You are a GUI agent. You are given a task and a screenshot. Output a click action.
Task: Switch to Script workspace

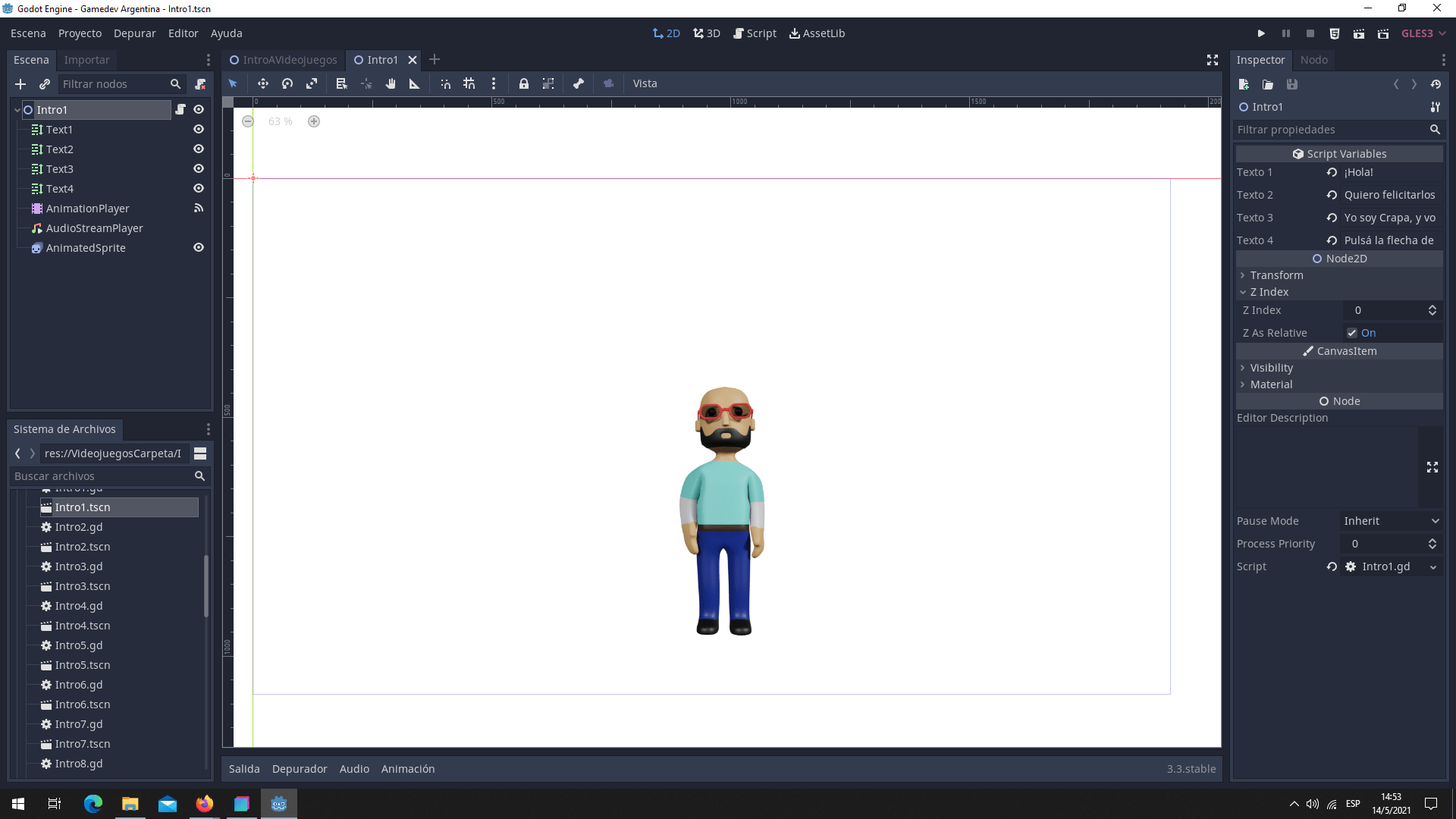(x=755, y=33)
